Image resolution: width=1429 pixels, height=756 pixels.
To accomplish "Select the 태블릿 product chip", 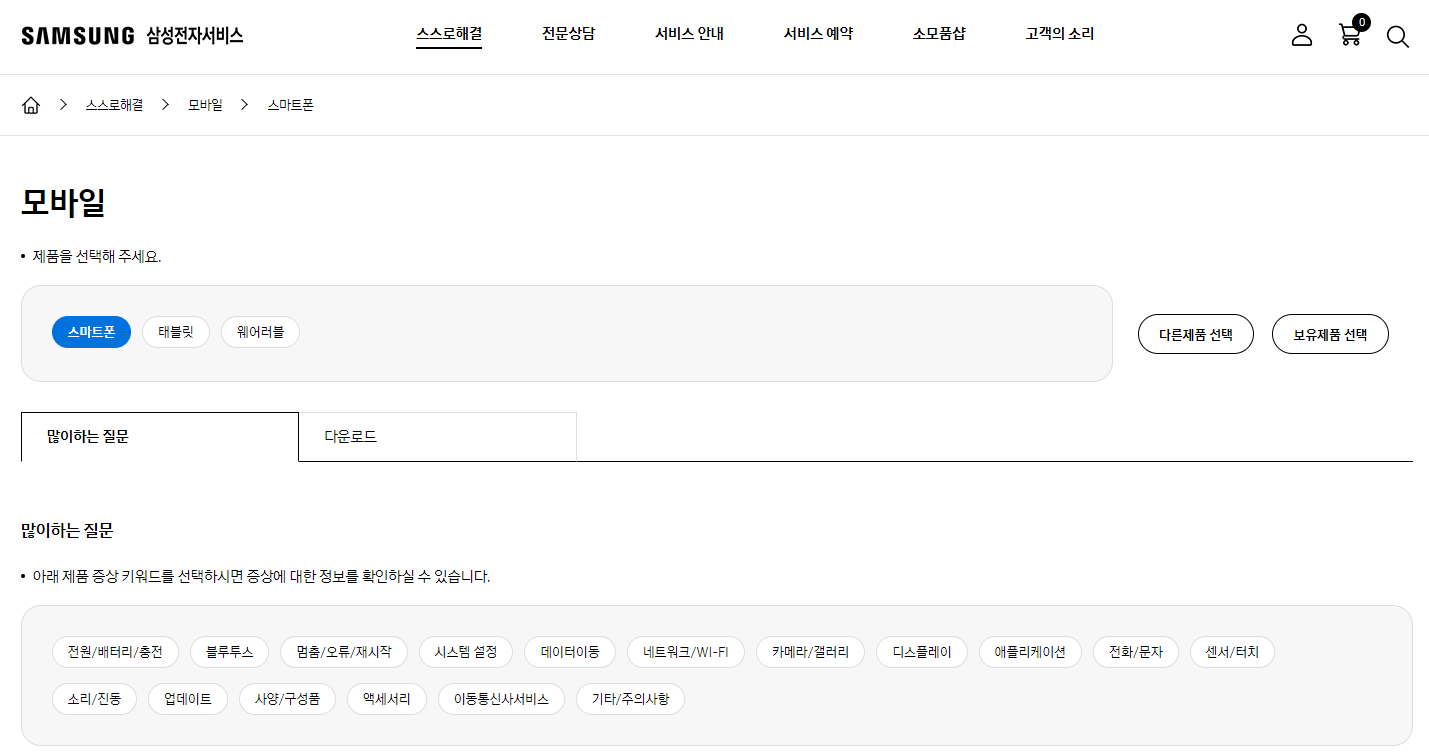I will (x=176, y=332).
